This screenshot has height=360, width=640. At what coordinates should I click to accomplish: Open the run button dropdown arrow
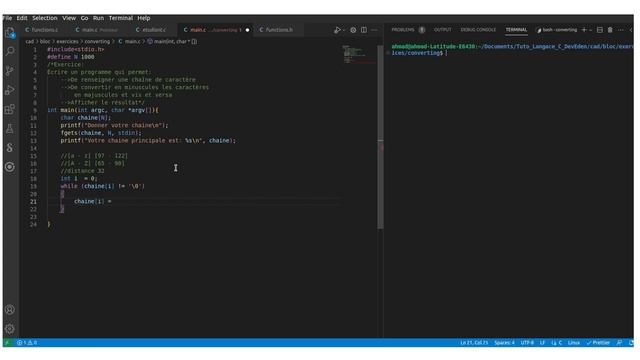pos(344,30)
